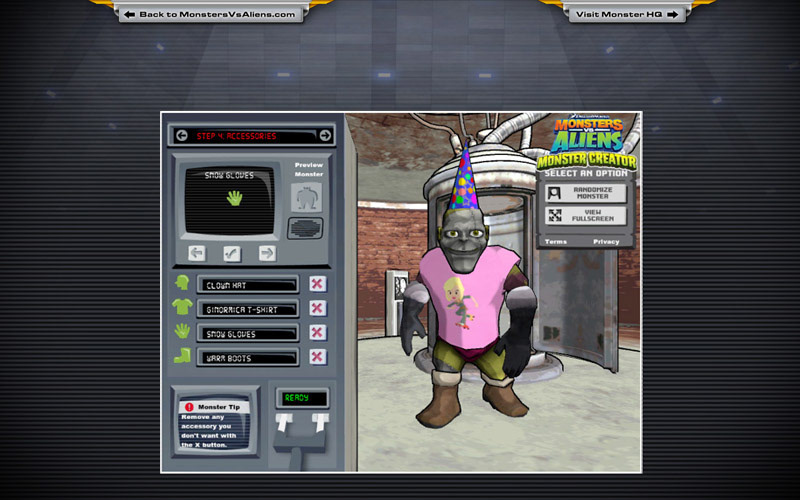Click the oval speaker grille button
Screen dimensions: 800x500
[x=305, y=228]
